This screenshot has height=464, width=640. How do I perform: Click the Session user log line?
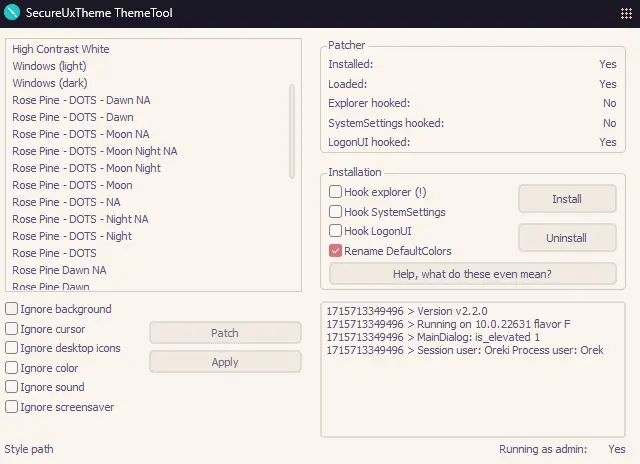pyautogui.click(x=465, y=350)
